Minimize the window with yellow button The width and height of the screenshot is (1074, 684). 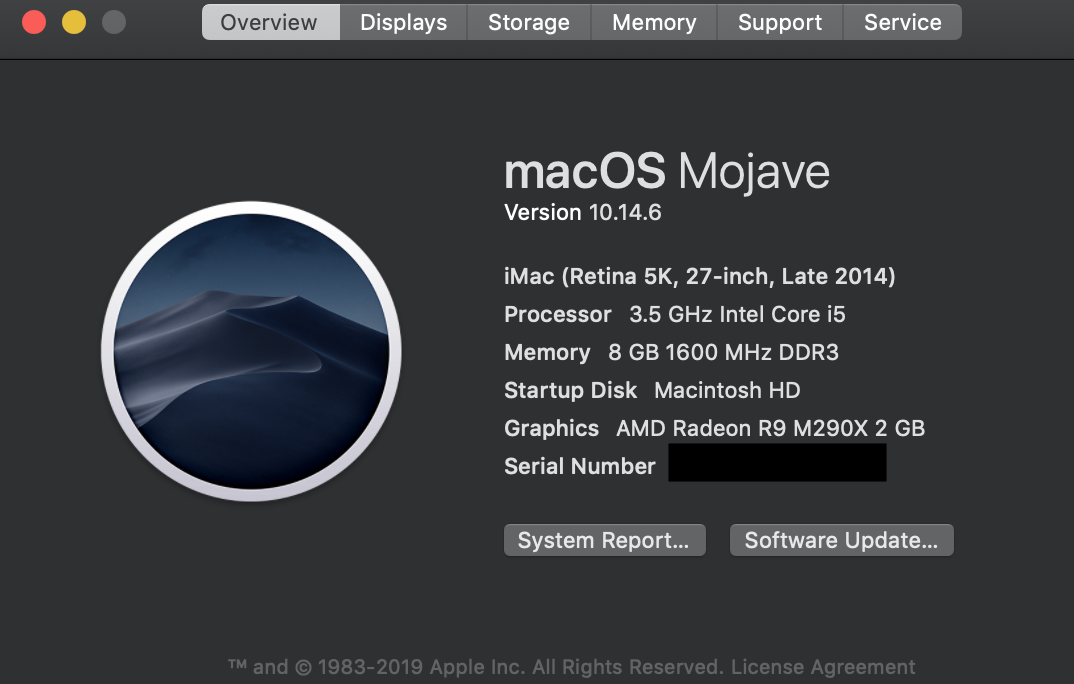tap(74, 22)
